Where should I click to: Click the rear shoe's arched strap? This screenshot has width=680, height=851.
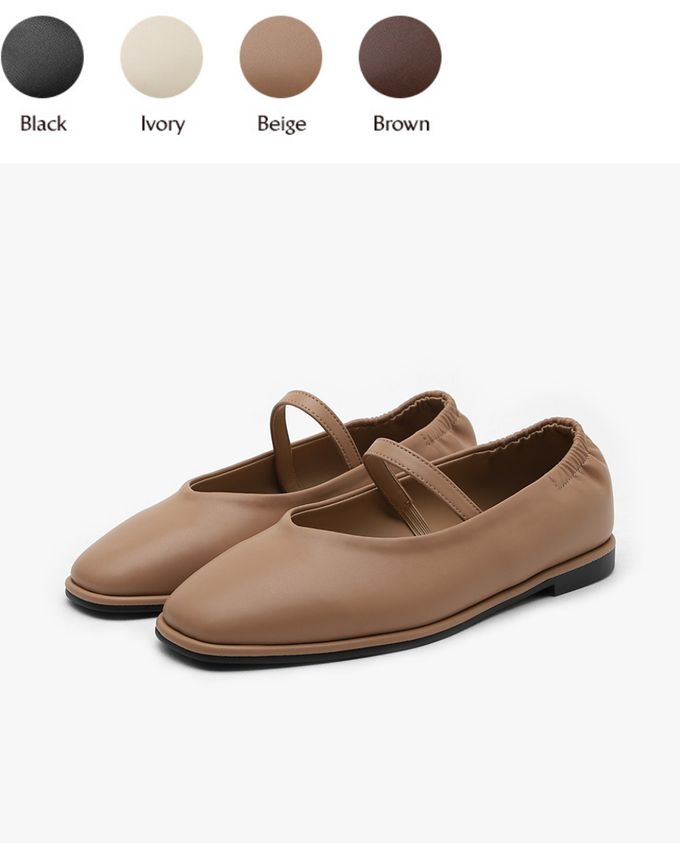pos(312,429)
